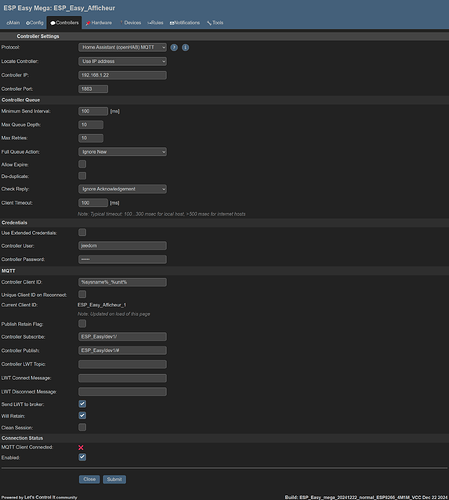
Task: Open the Devices tab
Action: [130, 23]
